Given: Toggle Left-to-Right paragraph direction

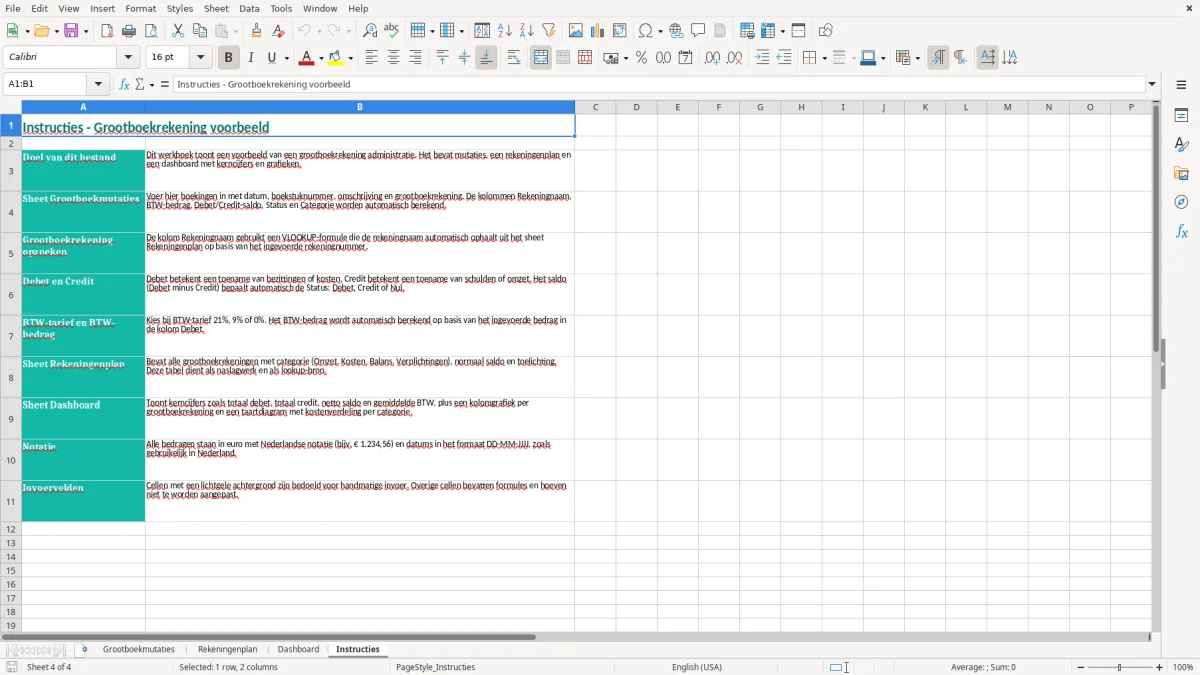Looking at the screenshot, I should 938,58.
